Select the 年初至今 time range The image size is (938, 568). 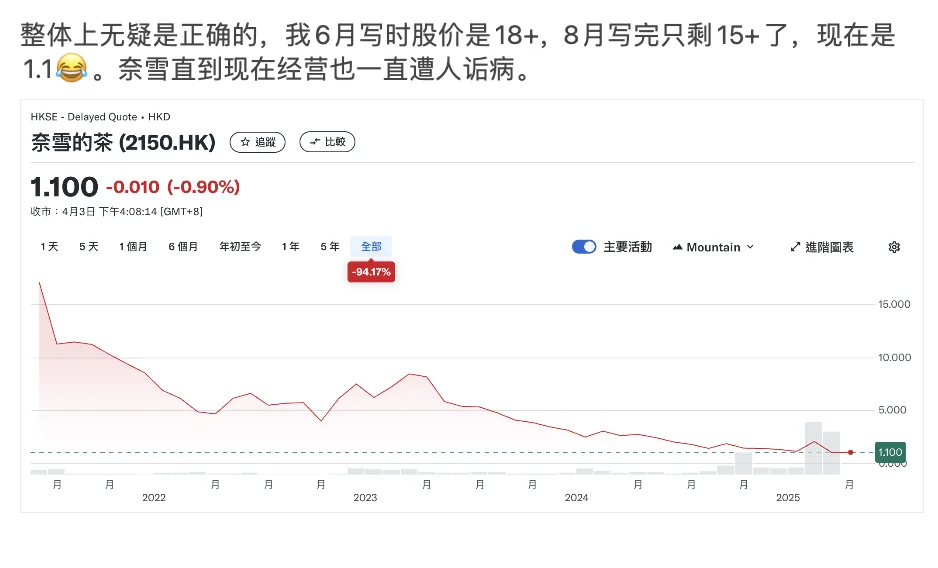[x=240, y=247]
